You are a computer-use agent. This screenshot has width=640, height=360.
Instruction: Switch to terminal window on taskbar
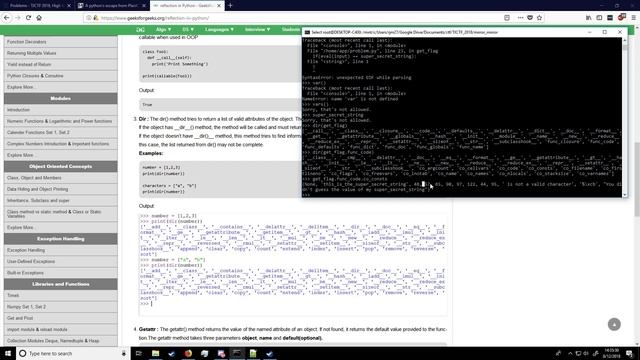[x=237, y=353]
